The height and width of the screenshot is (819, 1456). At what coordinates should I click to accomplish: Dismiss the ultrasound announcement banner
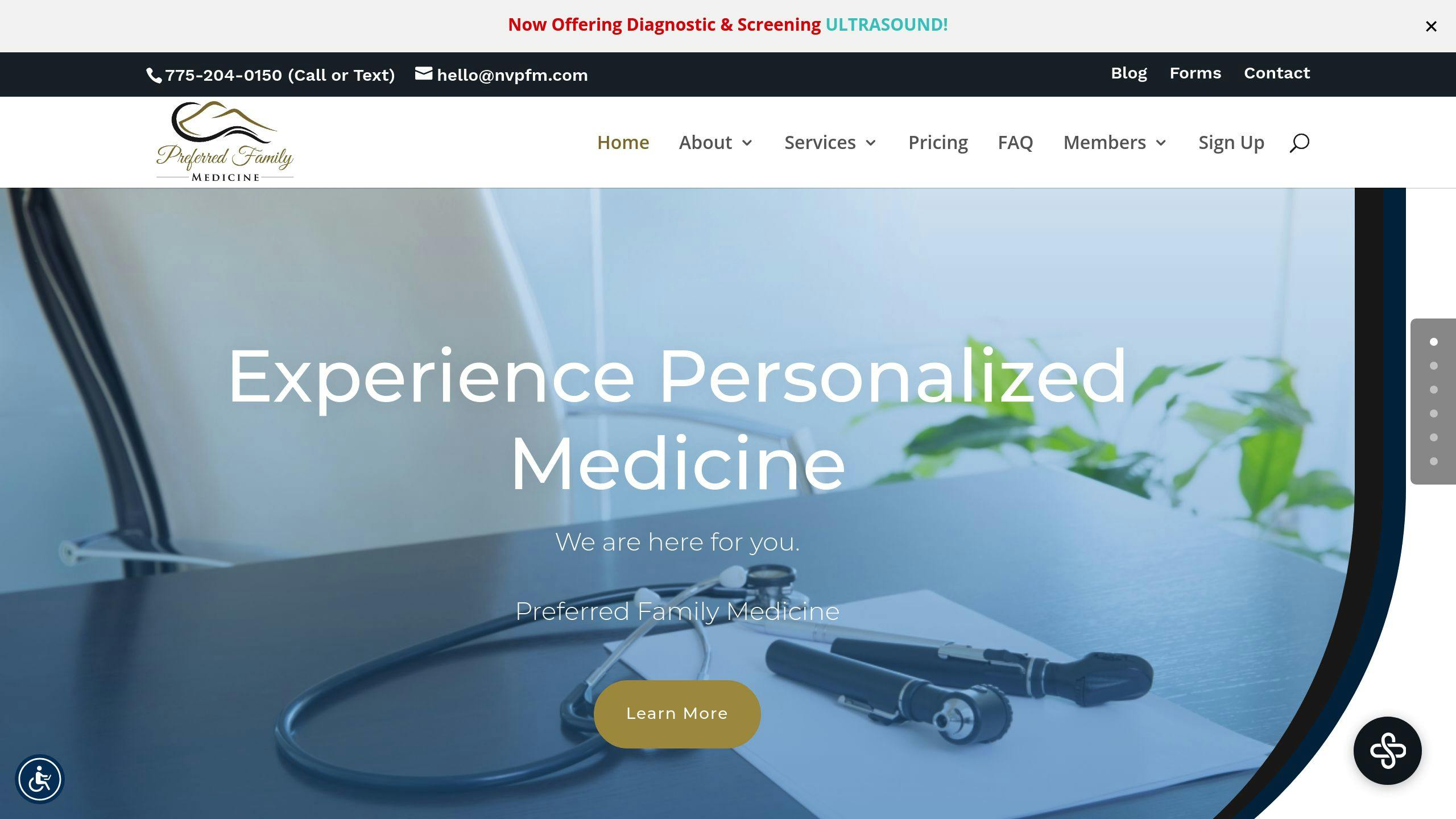pyautogui.click(x=1431, y=26)
